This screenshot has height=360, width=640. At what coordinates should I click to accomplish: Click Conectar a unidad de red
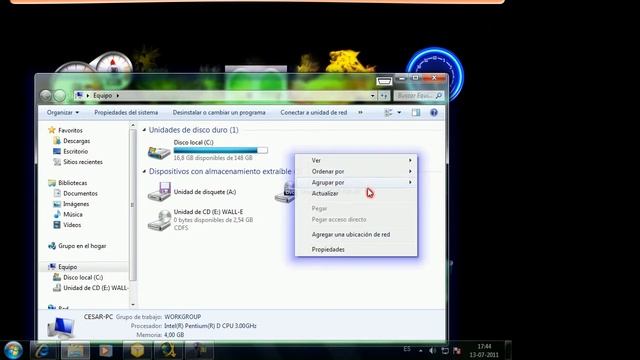(313, 112)
